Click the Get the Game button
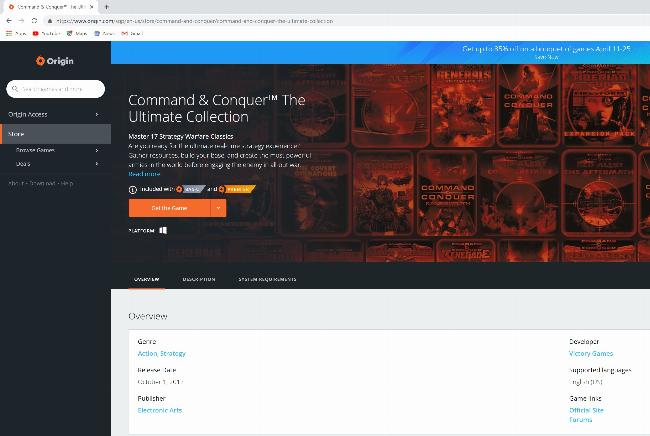 (170, 208)
